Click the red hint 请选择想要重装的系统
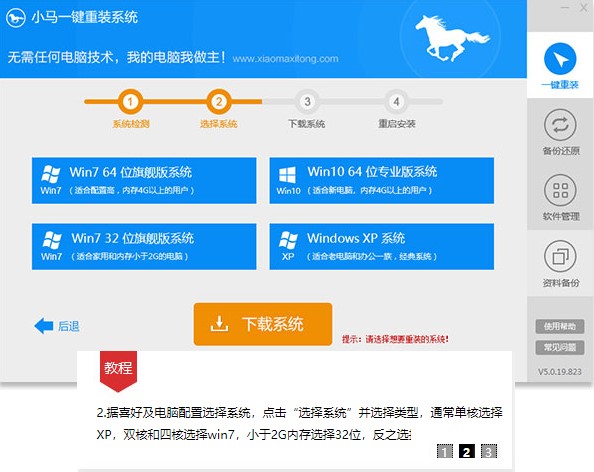This screenshot has width=594, height=472. (x=395, y=339)
